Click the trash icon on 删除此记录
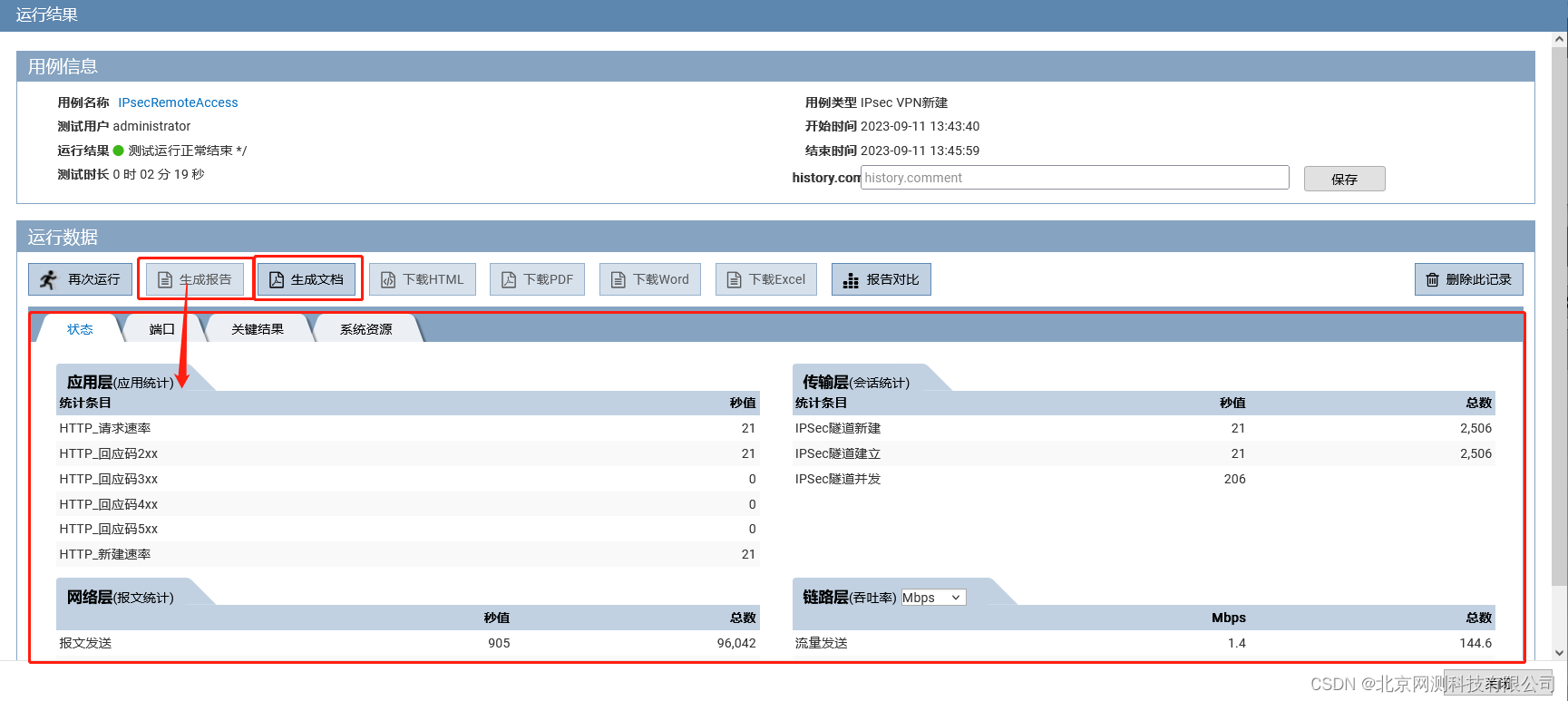 1432,280
